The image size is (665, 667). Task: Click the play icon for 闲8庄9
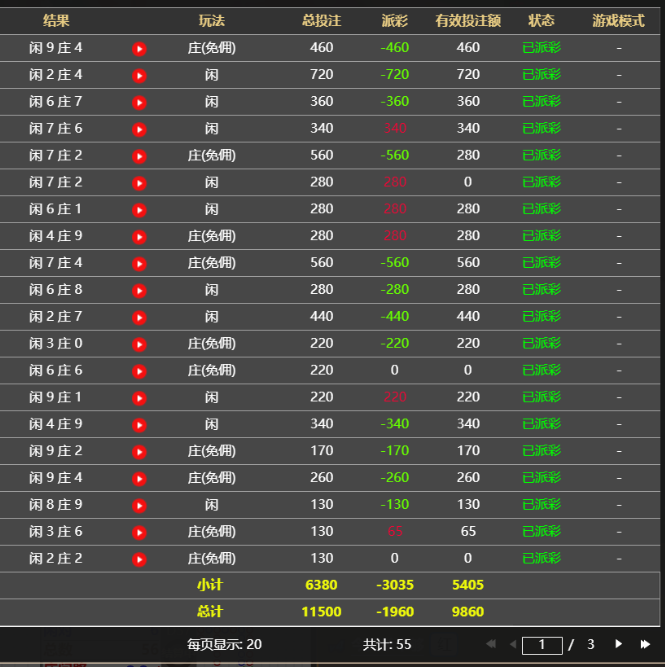pyautogui.click(x=139, y=505)
